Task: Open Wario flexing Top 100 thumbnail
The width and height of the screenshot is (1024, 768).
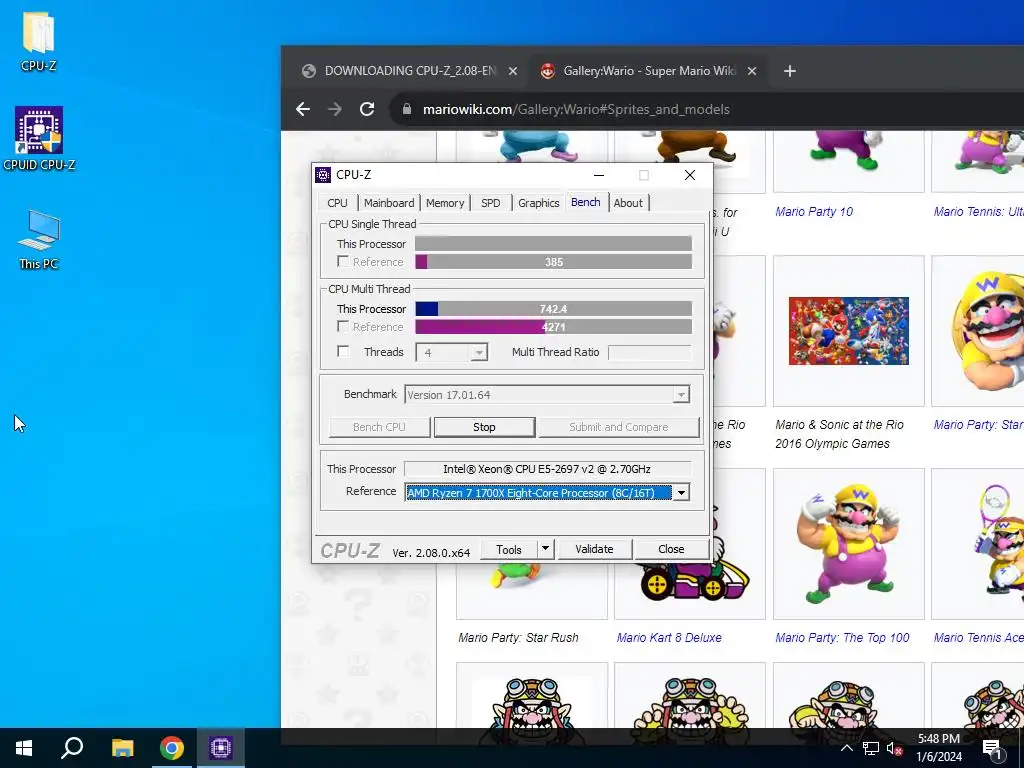Action: (848, 543)
